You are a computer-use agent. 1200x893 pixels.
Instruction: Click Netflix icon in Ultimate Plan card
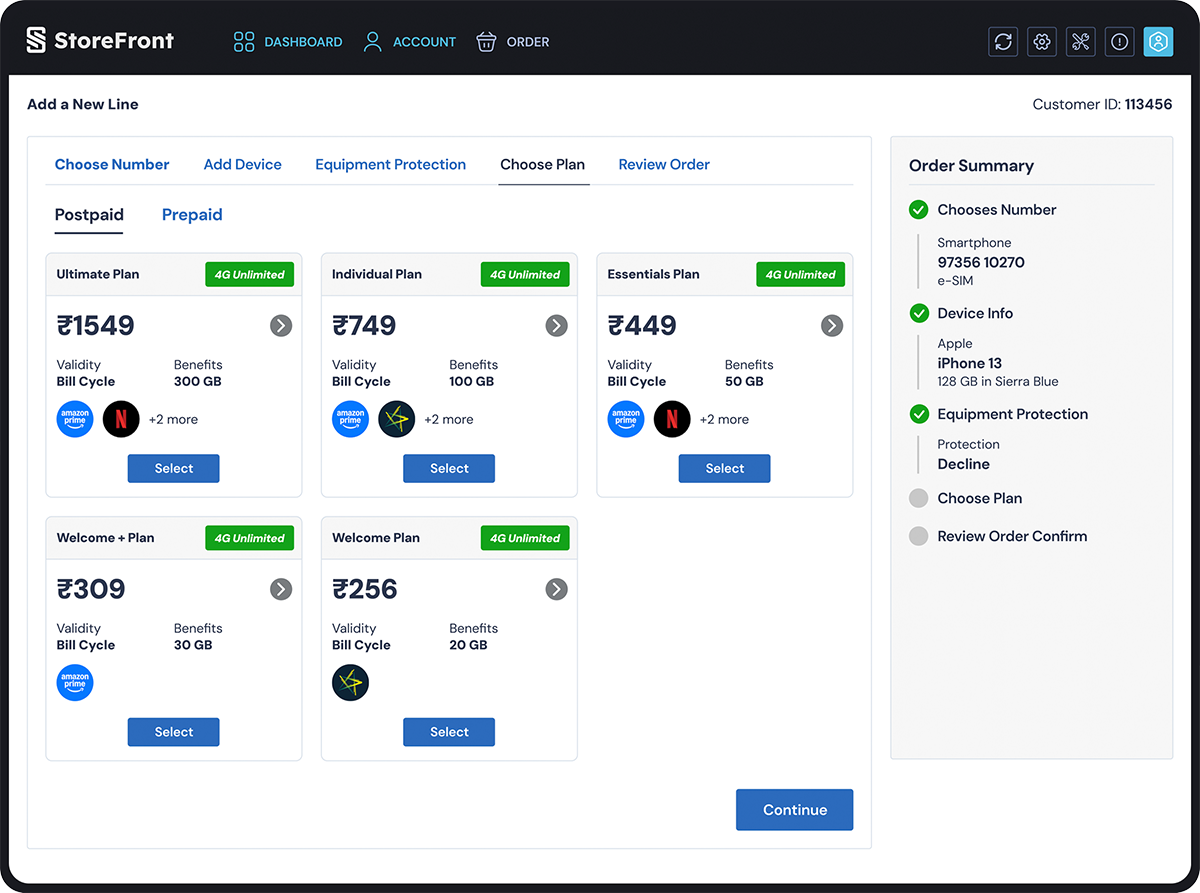[x=121, y=420]
